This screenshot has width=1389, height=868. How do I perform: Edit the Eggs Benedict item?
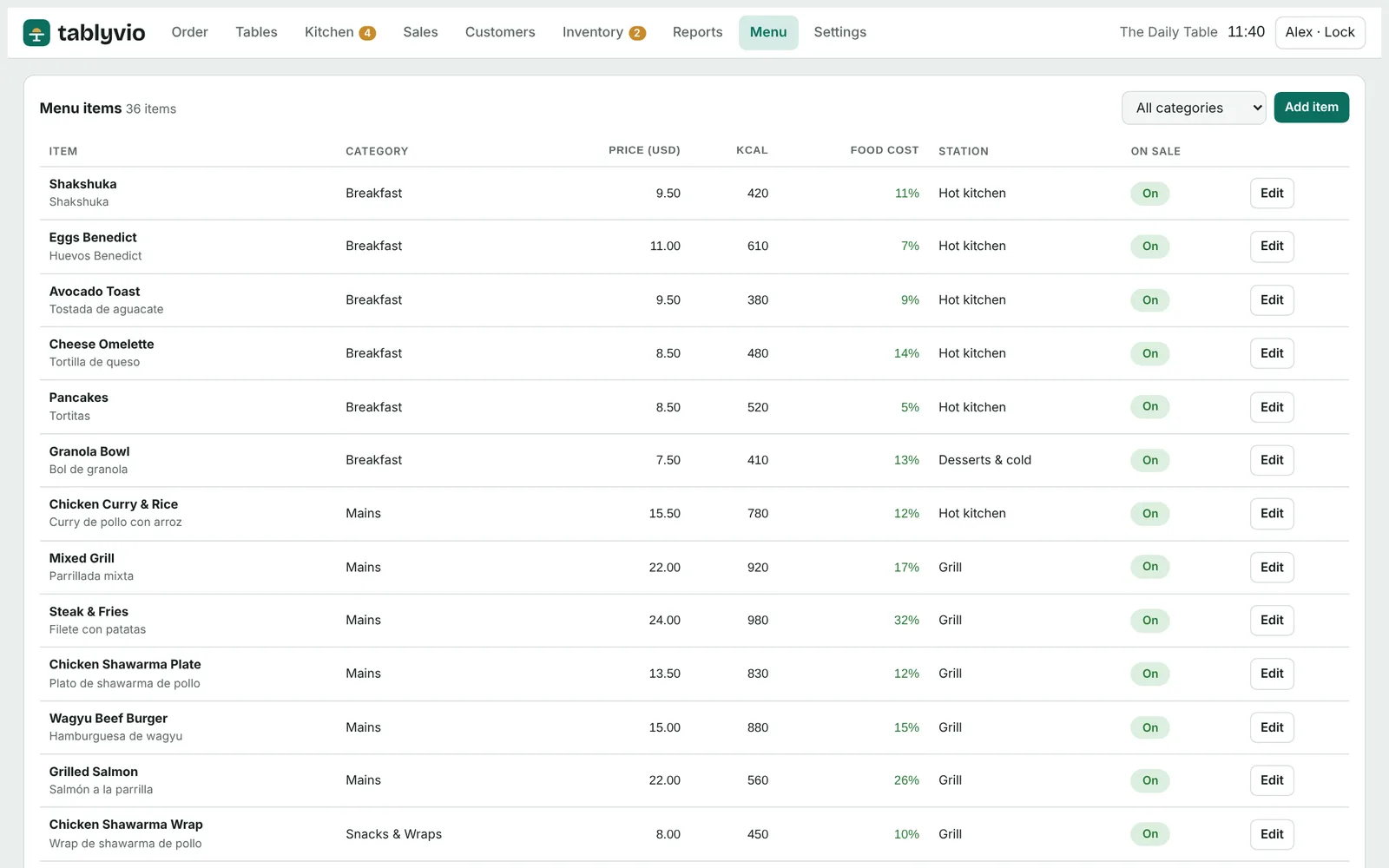1272,247
